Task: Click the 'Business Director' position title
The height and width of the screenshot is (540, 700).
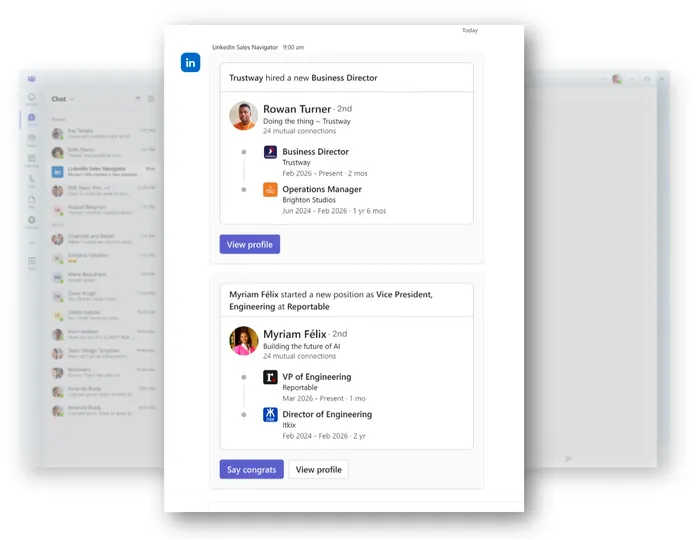Action: [315, 152]
